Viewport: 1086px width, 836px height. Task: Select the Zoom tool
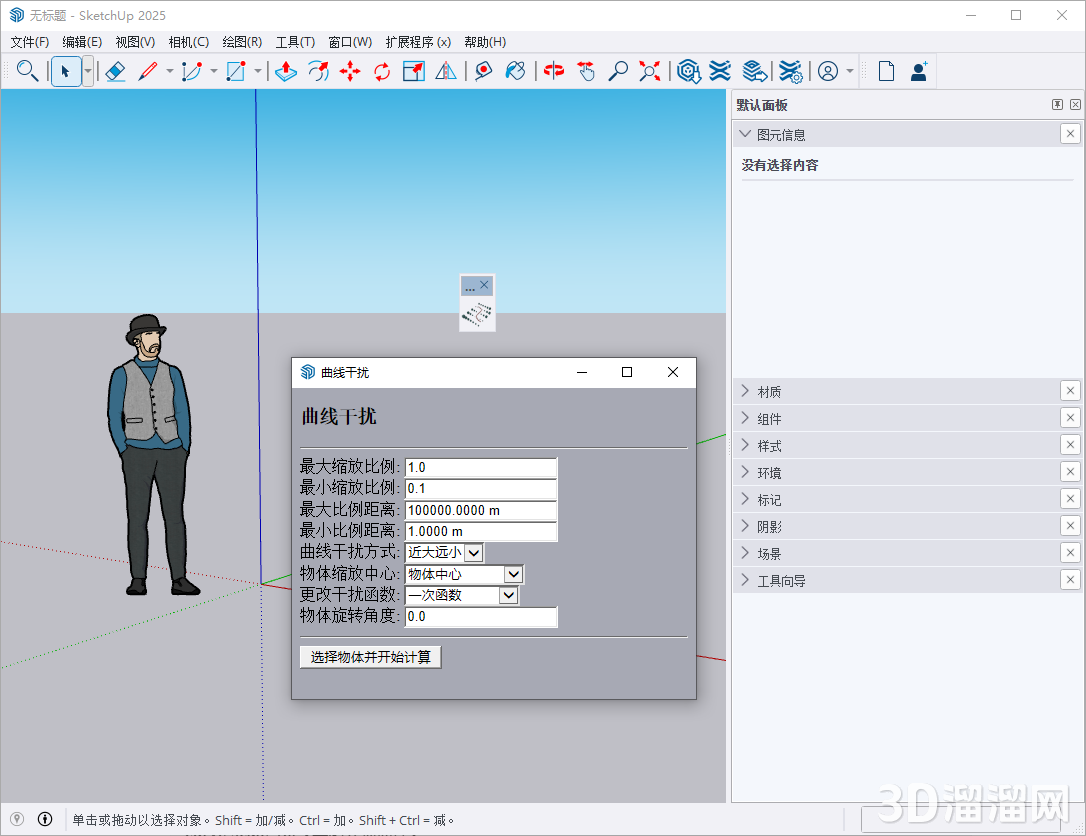click(x=618, y=71)
